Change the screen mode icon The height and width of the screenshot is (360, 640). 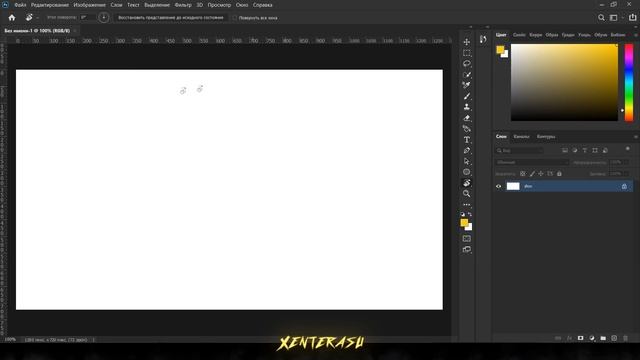pos(467,249)
